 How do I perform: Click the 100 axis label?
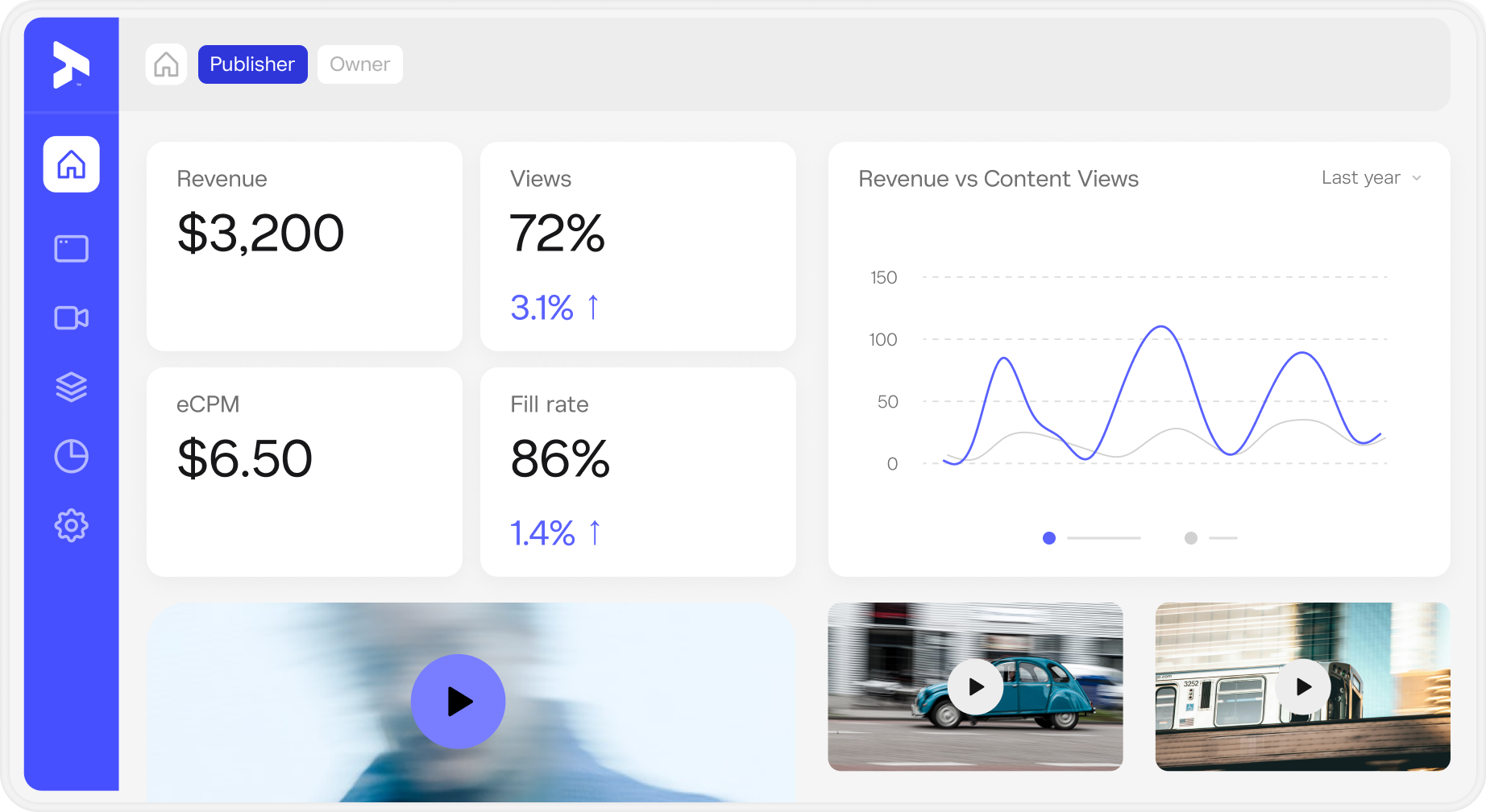tap(883, 340)
